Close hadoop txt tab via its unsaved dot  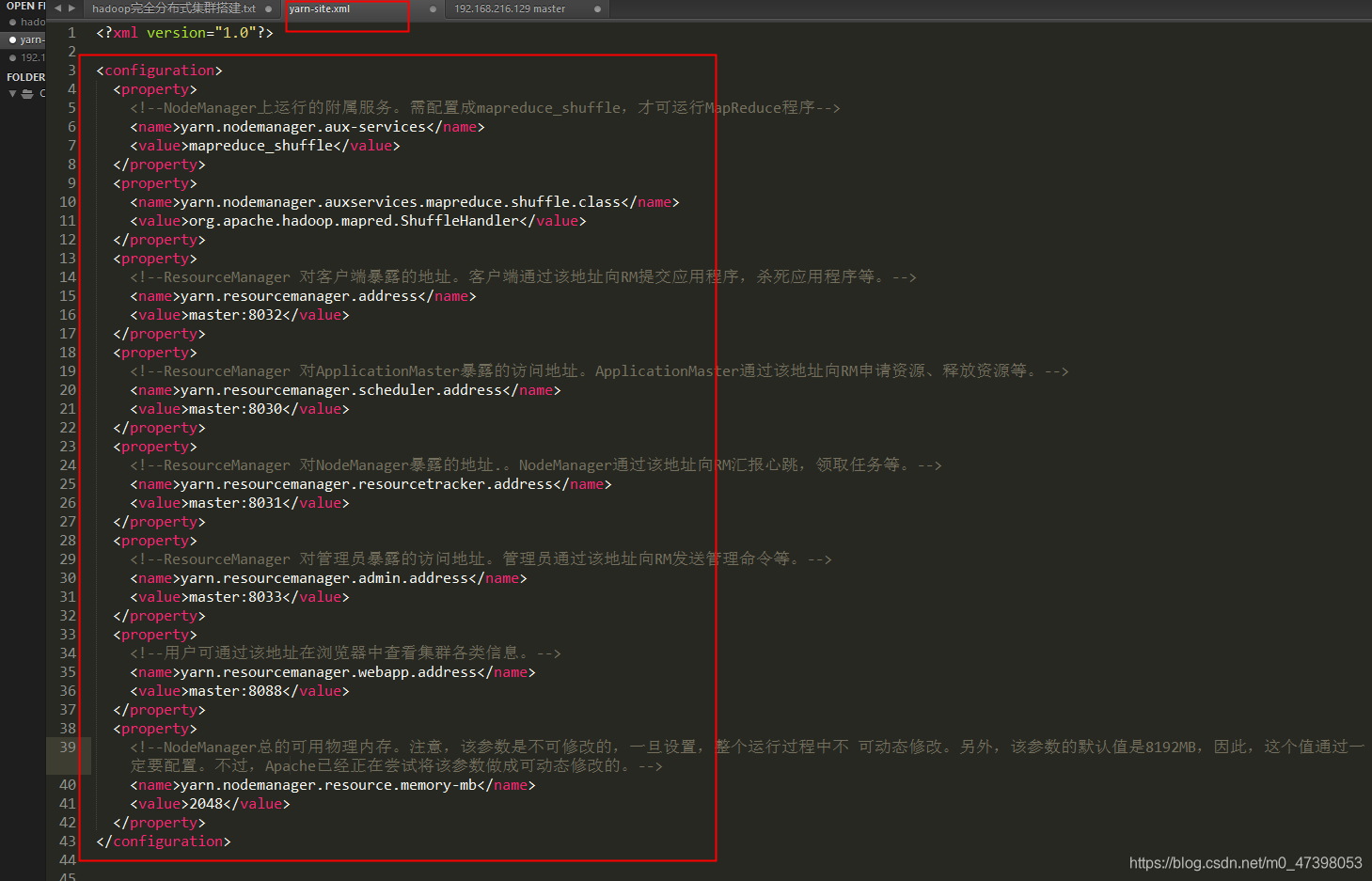tap(269, 9)
